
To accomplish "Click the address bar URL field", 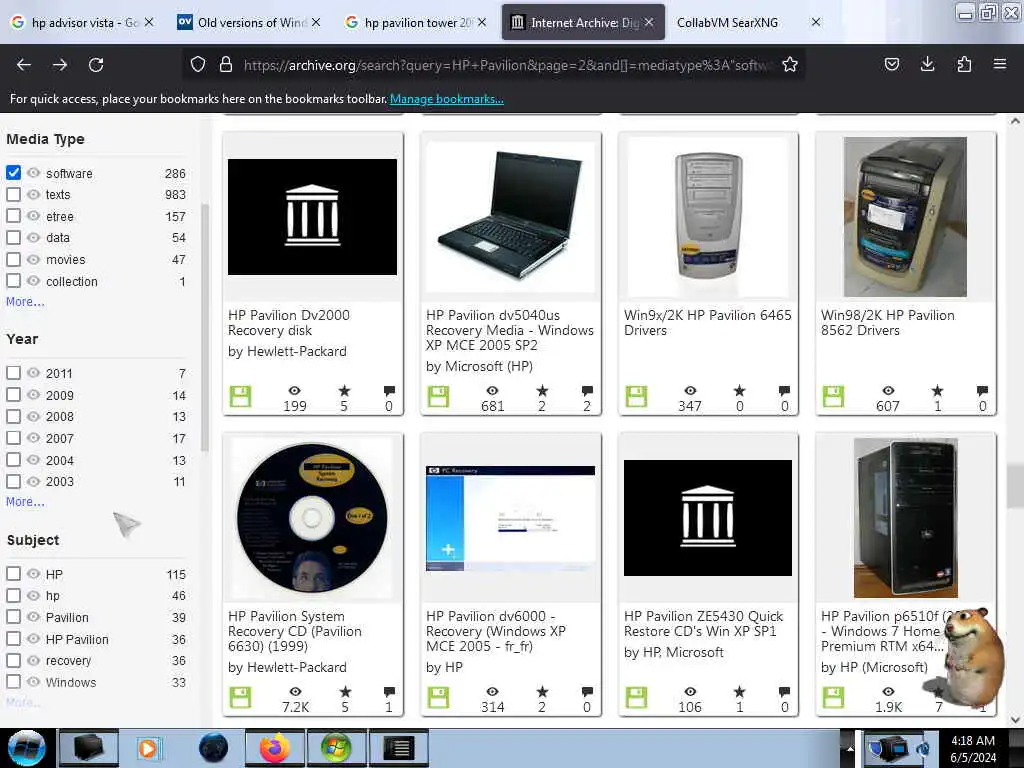I will click(x=508, y=65).
